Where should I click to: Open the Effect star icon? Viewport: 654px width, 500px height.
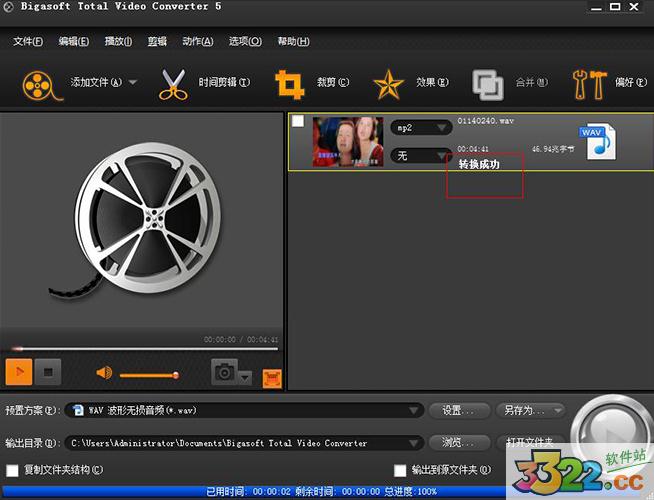pyautogui.click(x=388, y=85)
